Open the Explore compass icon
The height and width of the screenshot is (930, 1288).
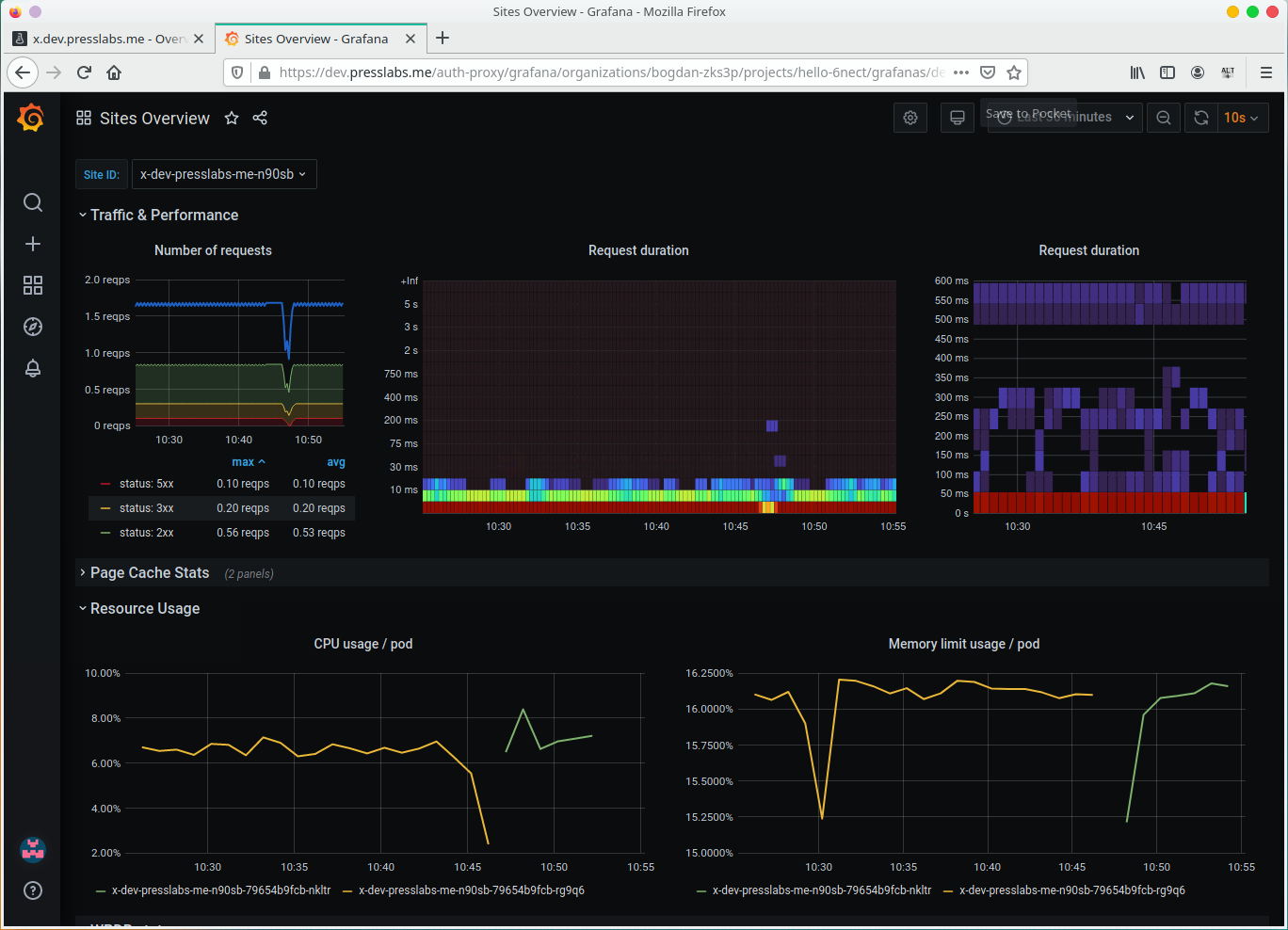pos(33,327)
